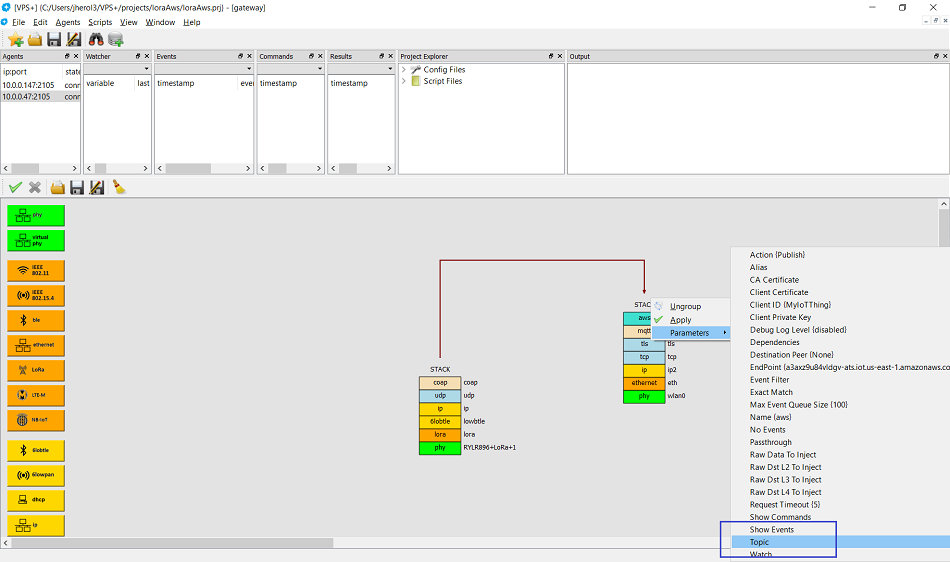Select Ungroup in the context menu
Screen dimensions: 950x562
coord(685,307)
